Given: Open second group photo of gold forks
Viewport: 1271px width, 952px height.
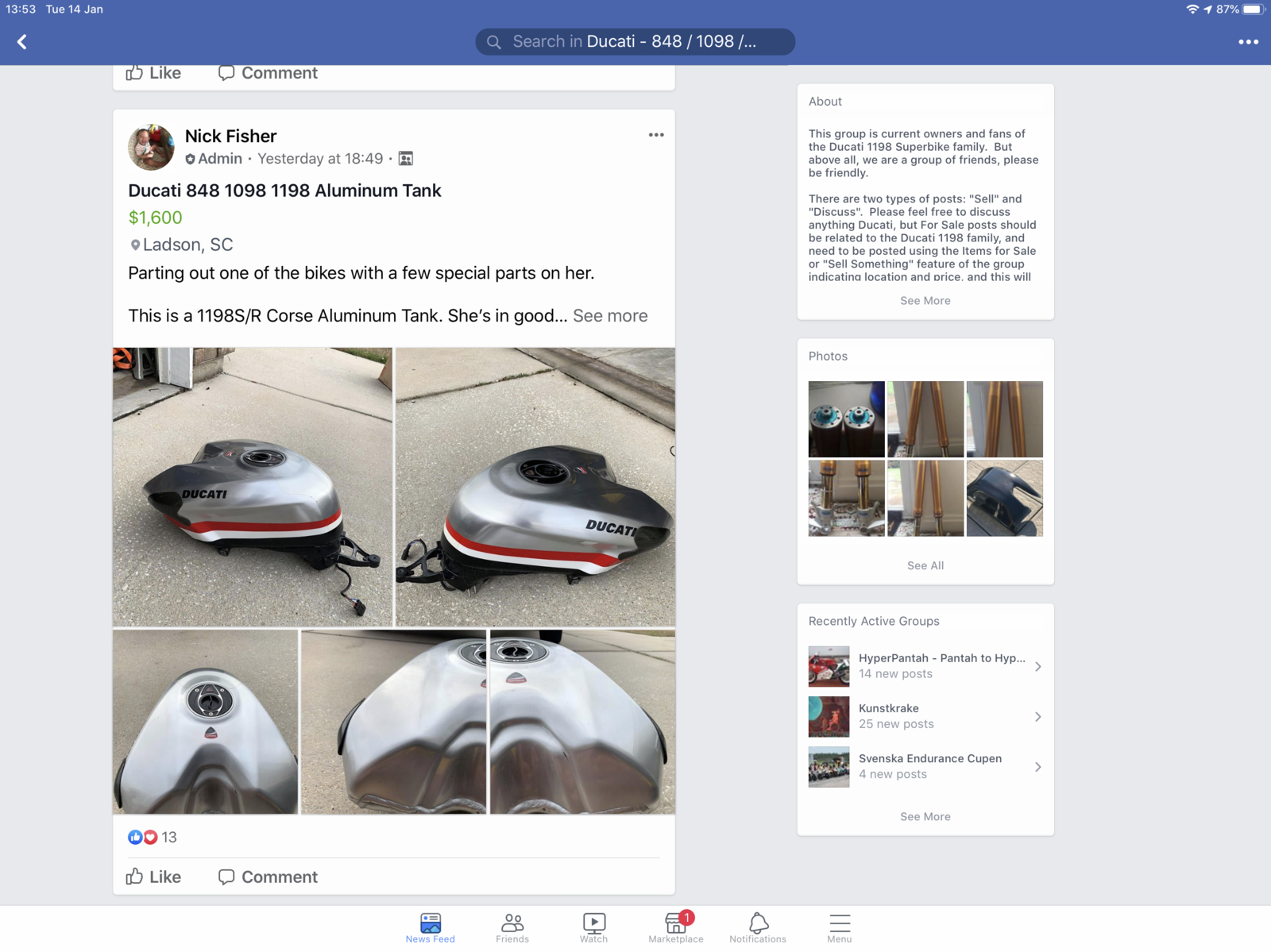Looking at the screenshot, I should click(x=925, y=419).
